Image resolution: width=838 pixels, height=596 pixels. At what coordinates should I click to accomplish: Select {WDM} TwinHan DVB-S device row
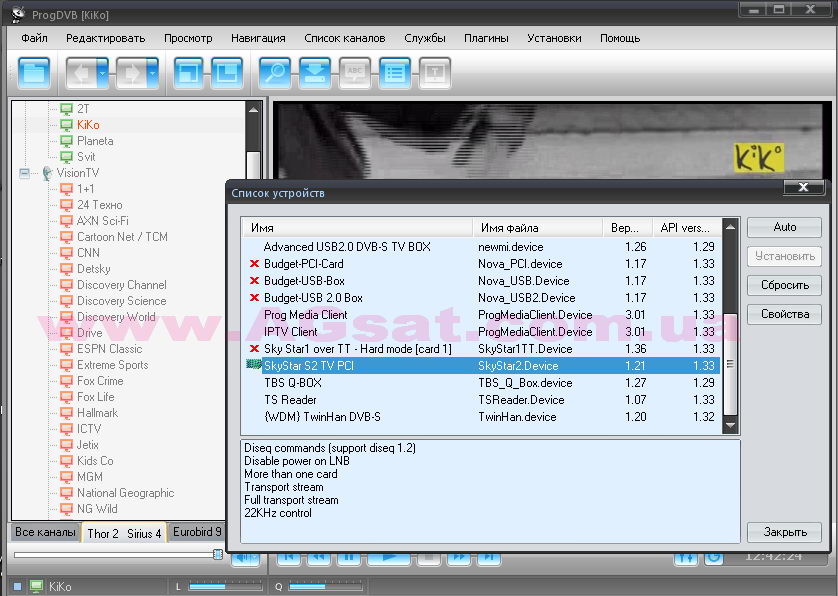click(x=481, y=417)
